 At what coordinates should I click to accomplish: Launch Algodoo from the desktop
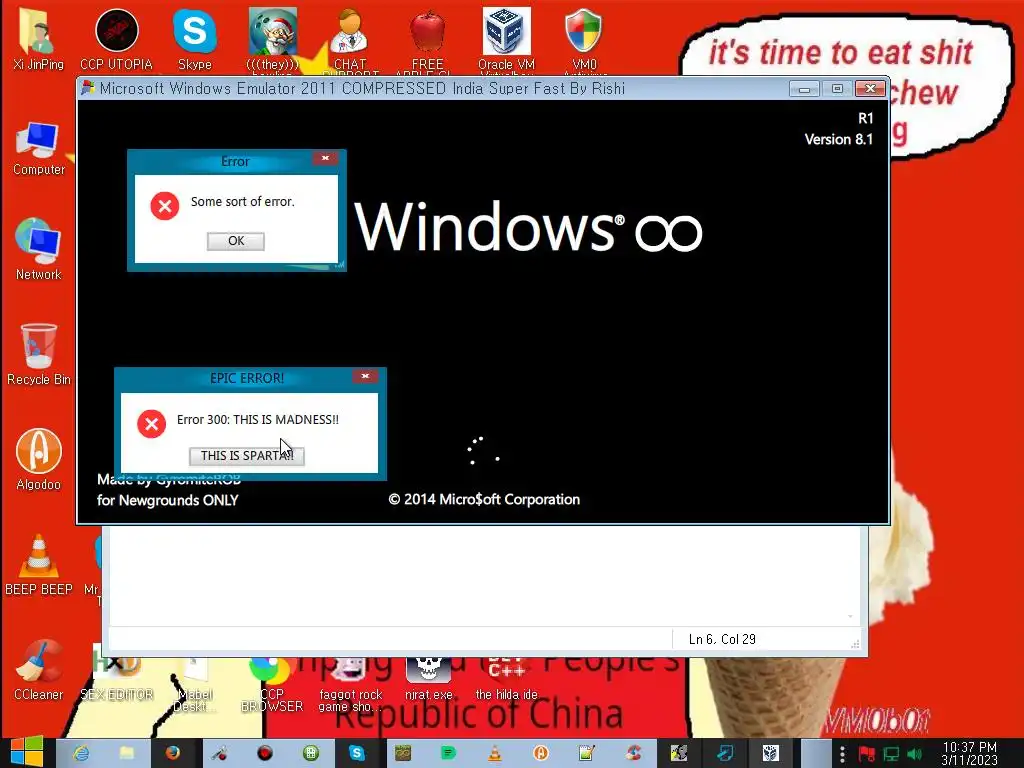pos(39,459)
